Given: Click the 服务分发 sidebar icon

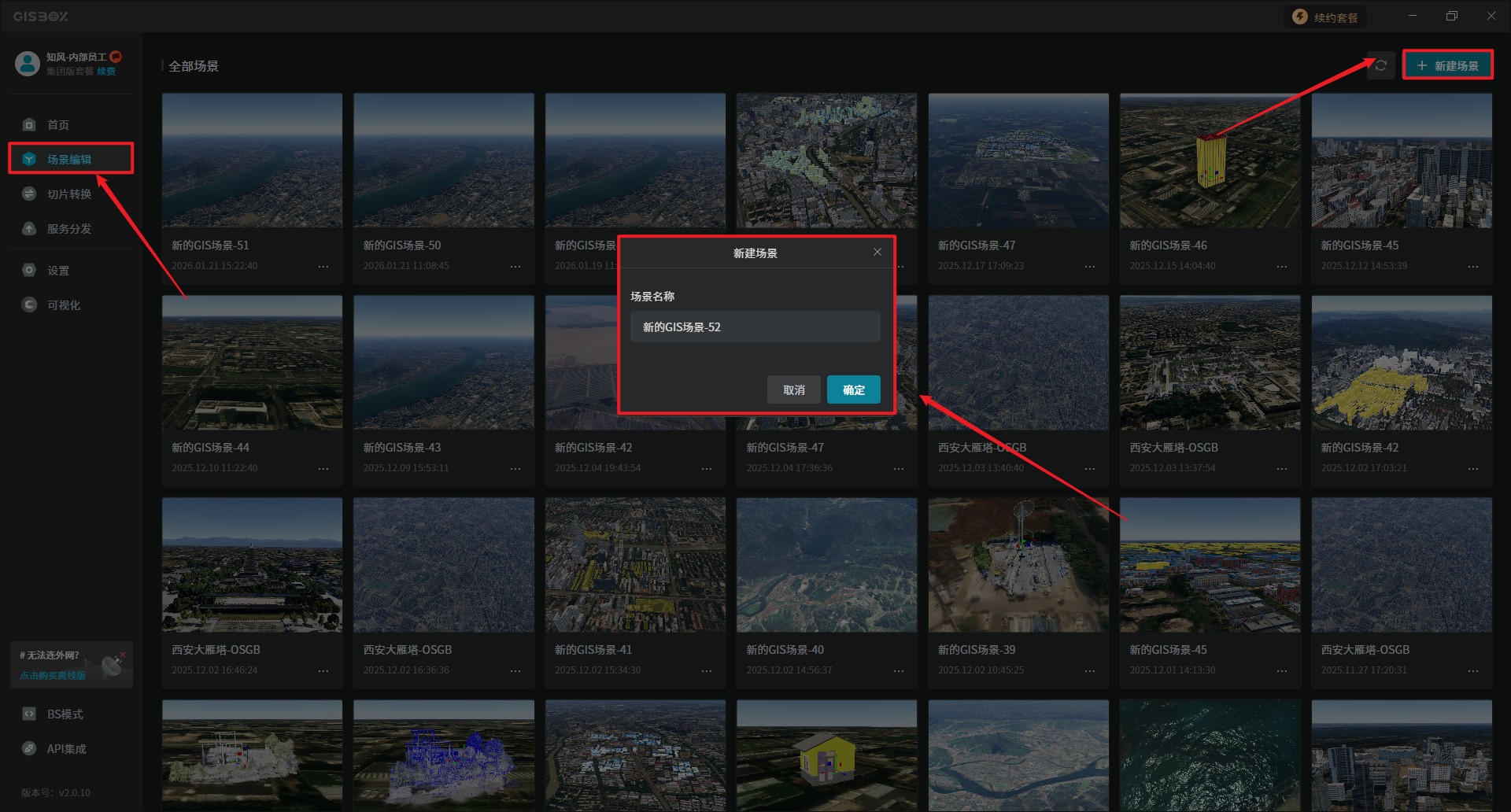Looking at the screenshot, I should click(x=29, y=229).
